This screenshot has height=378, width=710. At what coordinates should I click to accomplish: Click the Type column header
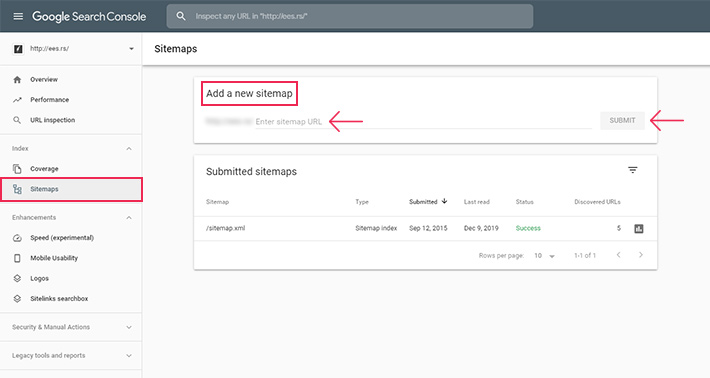coord(362,202)
